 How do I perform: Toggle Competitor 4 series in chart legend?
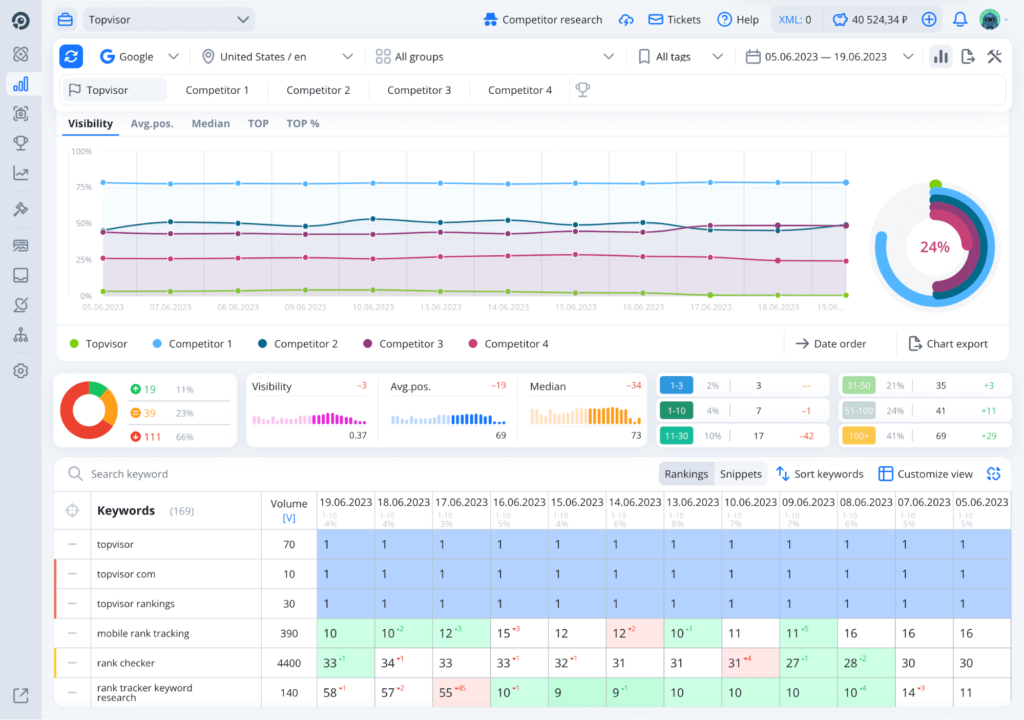tap(508, 344)
